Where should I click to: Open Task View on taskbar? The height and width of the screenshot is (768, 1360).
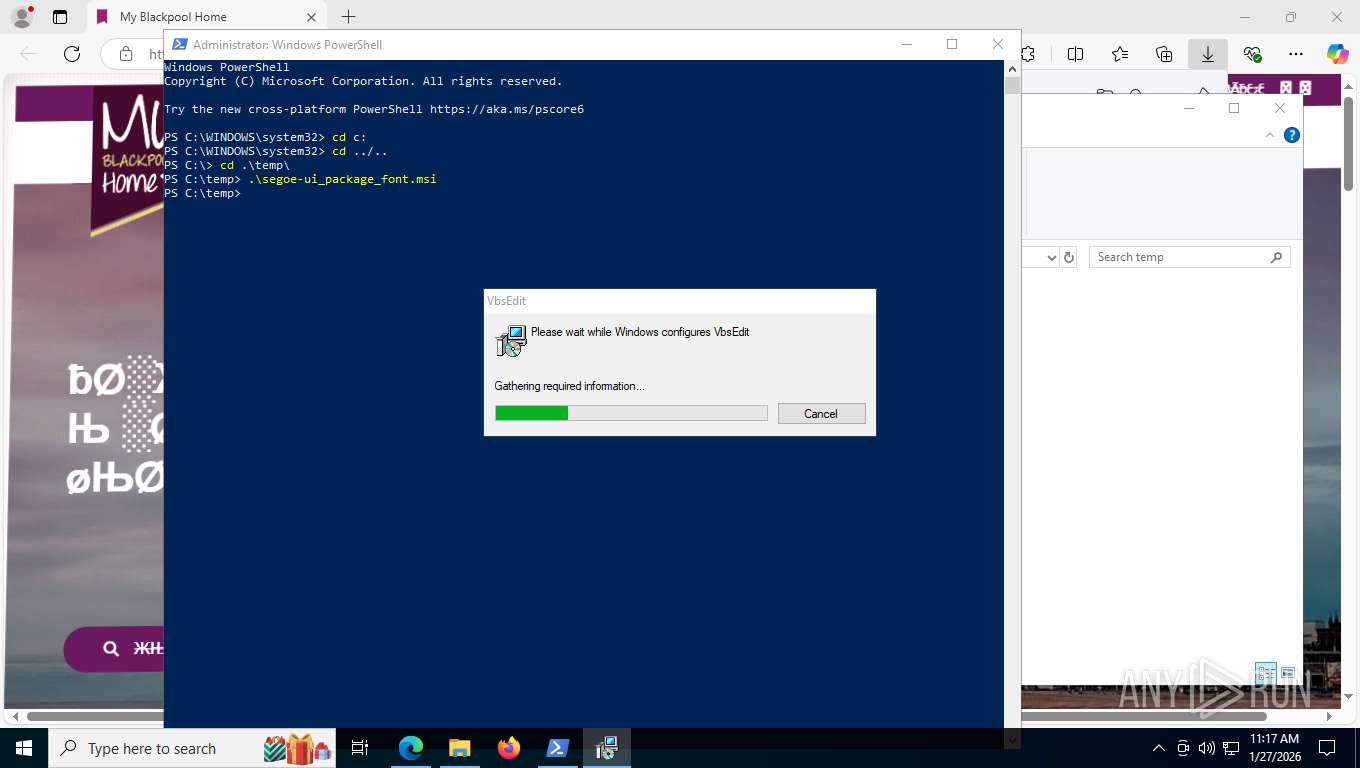pyautogui.click(x=360, y=747)
